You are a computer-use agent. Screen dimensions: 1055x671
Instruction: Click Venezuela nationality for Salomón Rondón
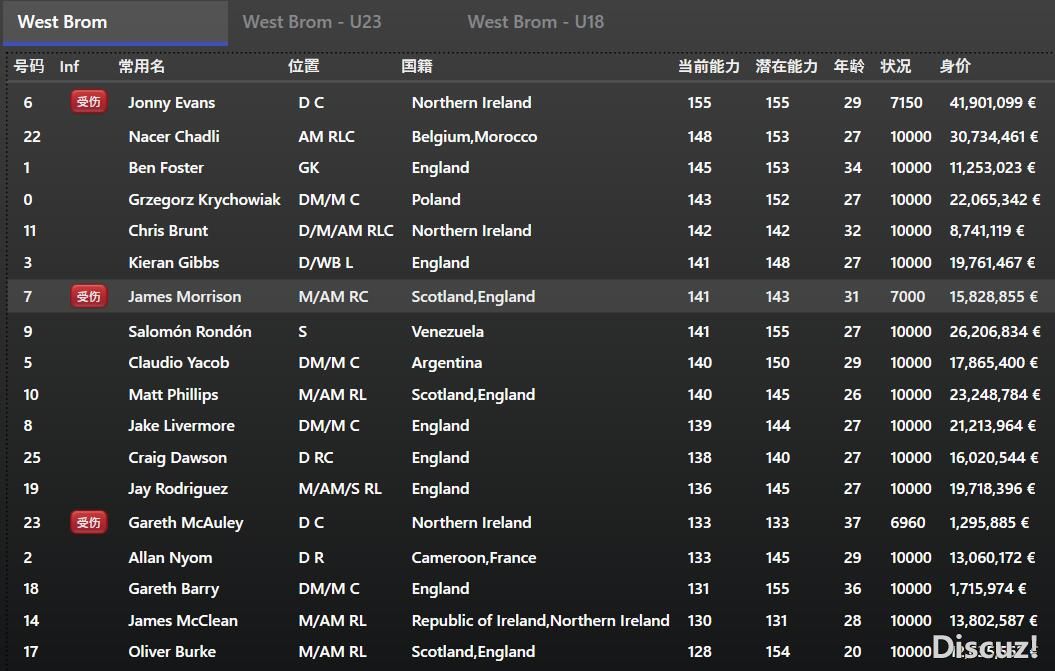pyautogui.click(x=447, y=331)
